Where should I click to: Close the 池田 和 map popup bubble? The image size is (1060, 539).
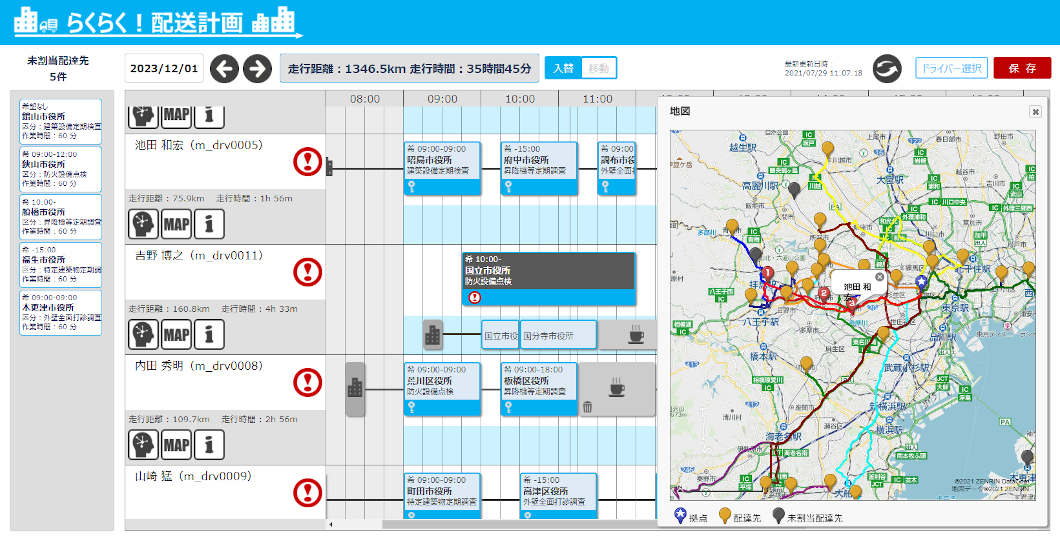(x=879, y=277)
